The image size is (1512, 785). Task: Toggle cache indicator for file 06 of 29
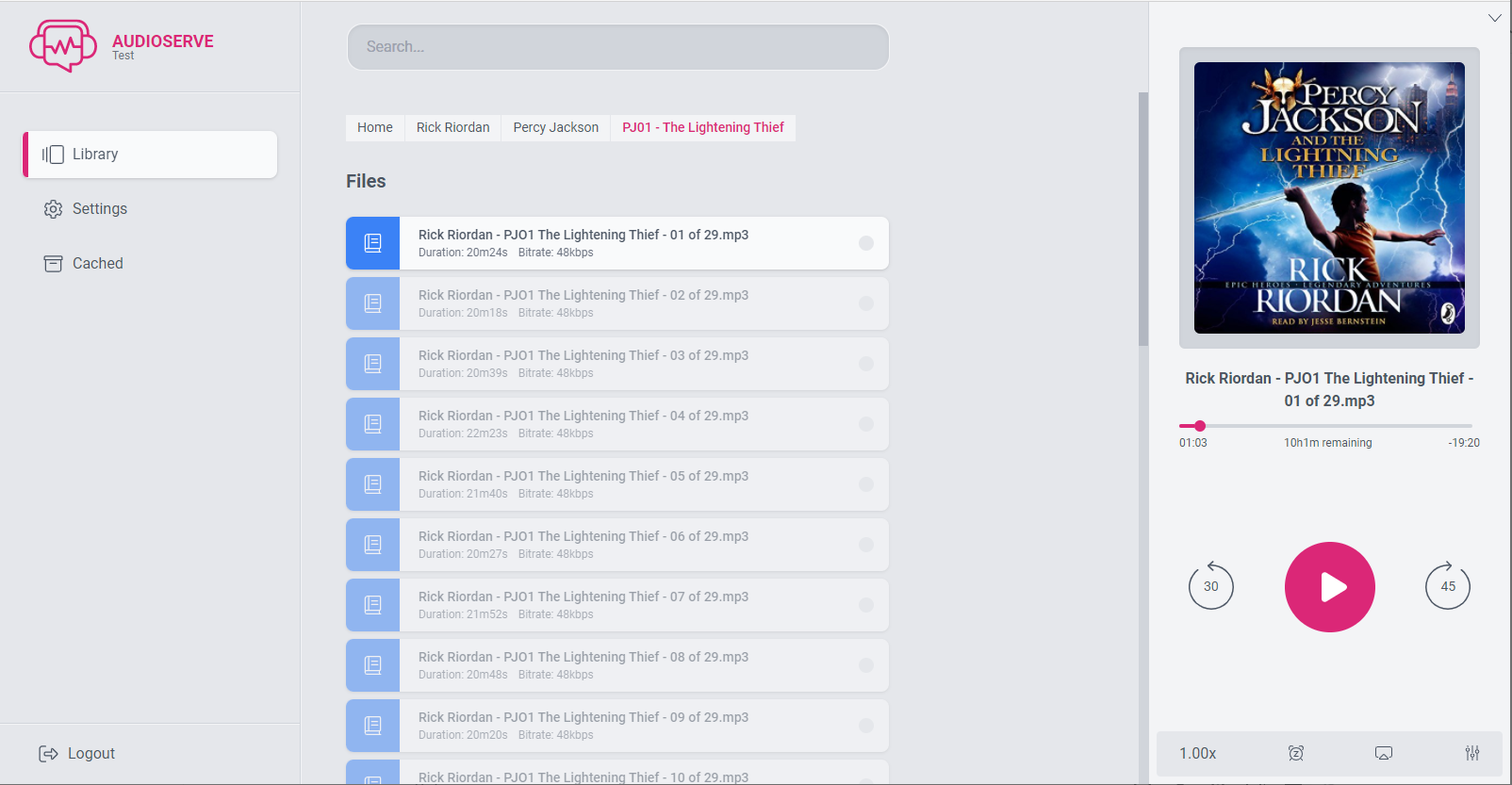coord(866,545)
